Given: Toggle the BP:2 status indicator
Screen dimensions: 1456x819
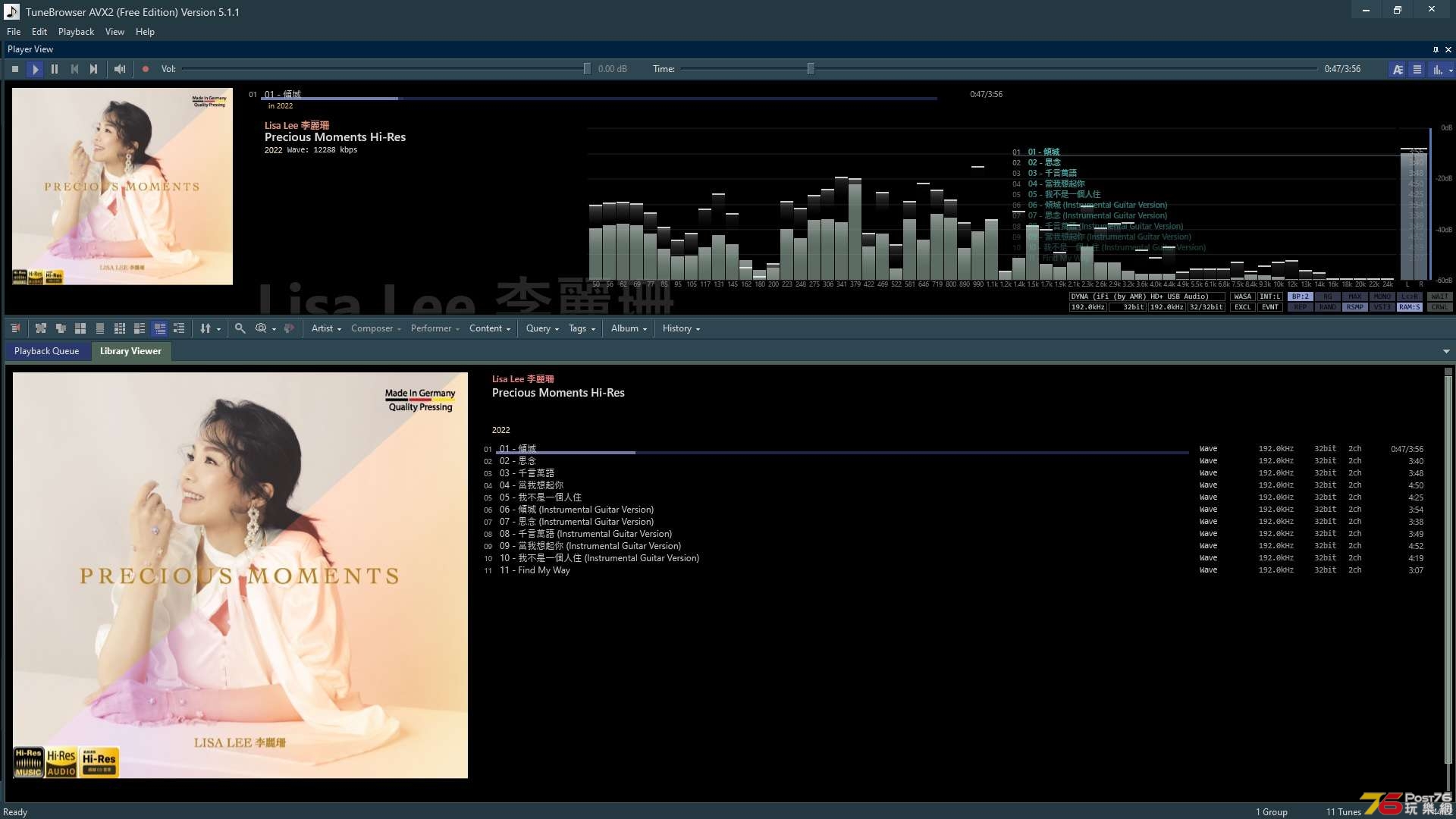Looking at the screenshot, I should coord(1301,297).
